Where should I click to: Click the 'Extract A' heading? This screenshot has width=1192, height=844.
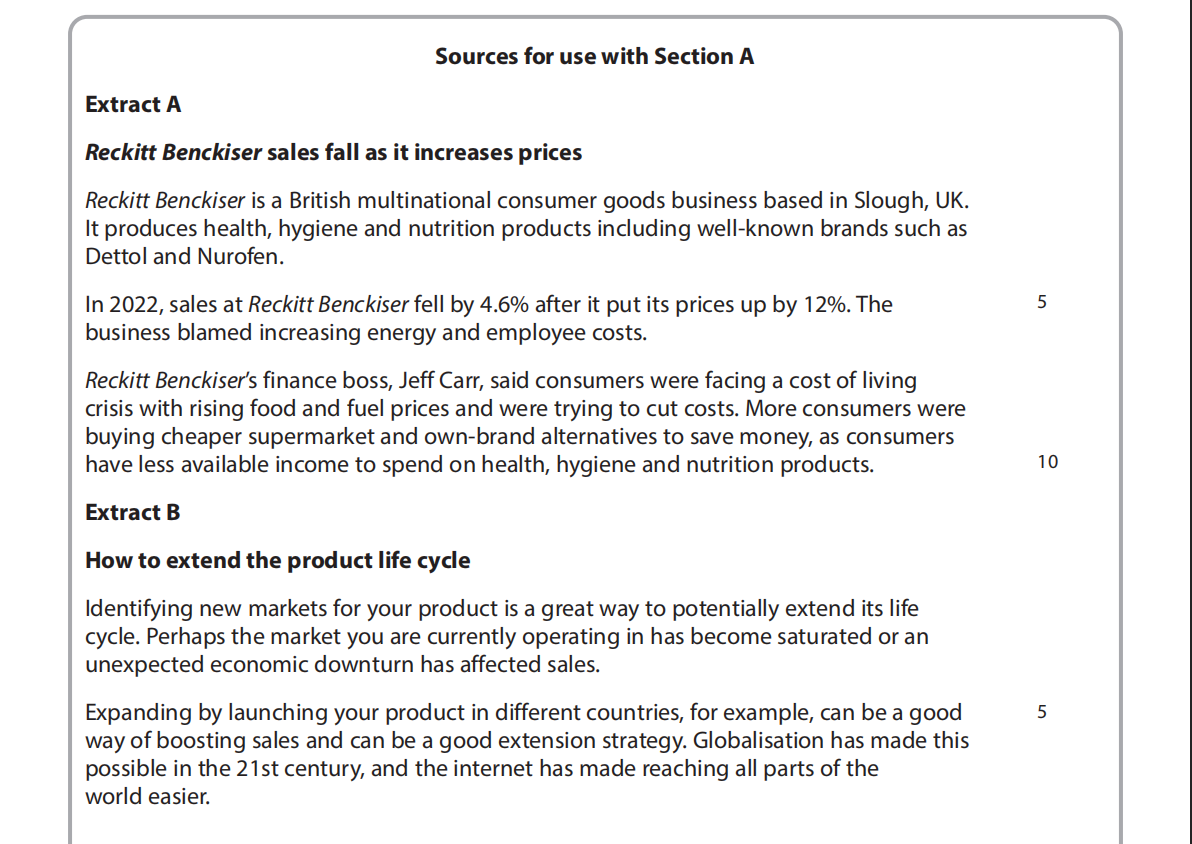coord(133,105)
